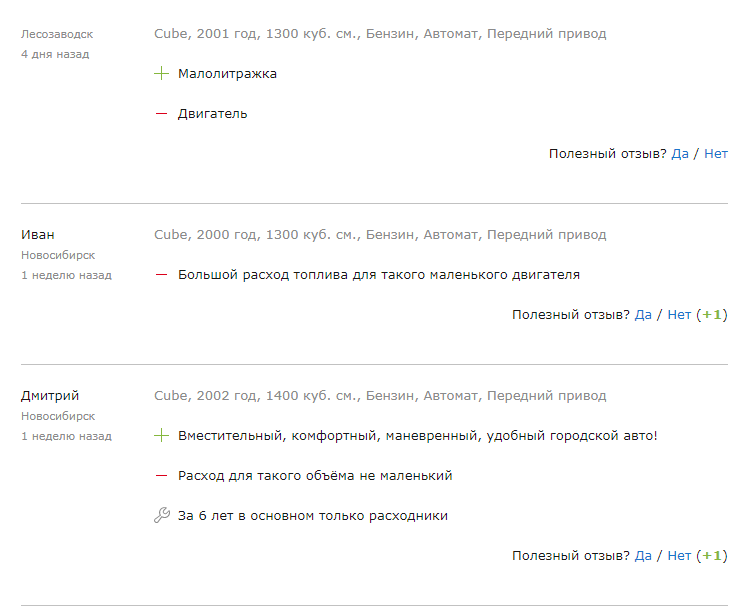Click the red minus icon in Иван's review
The height and width of the screenshot is (613, 756).
(162, 275)
